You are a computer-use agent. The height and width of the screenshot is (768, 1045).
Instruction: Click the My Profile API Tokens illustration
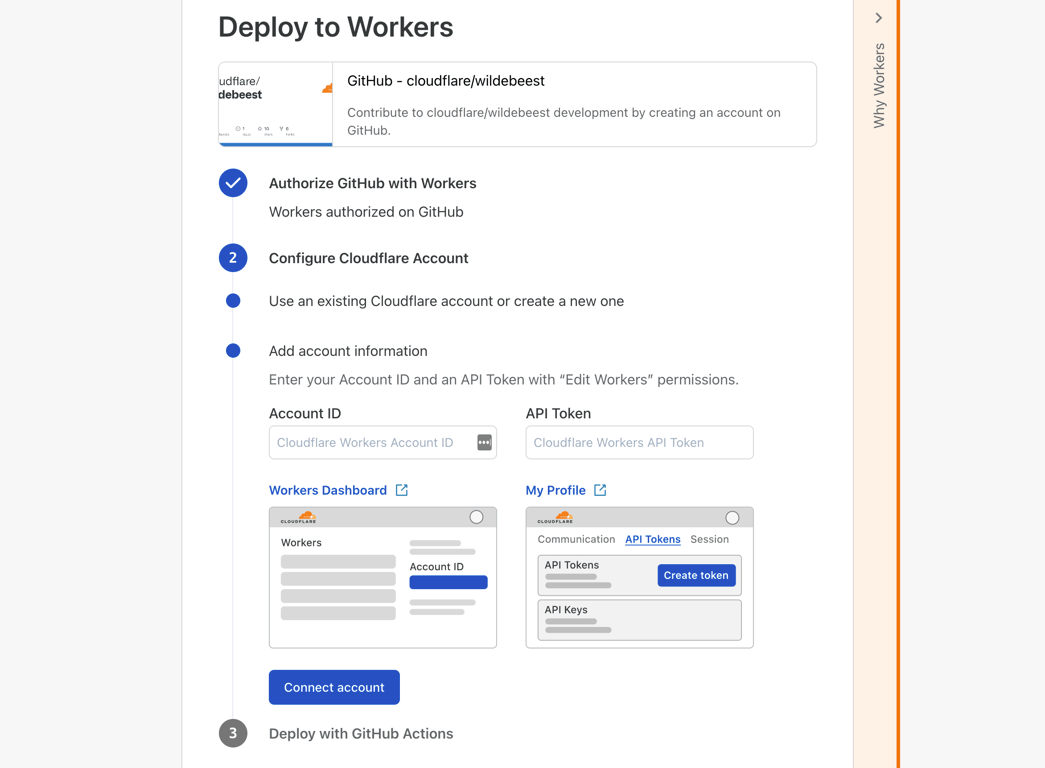pyautogui.click(x=639, y=577)
